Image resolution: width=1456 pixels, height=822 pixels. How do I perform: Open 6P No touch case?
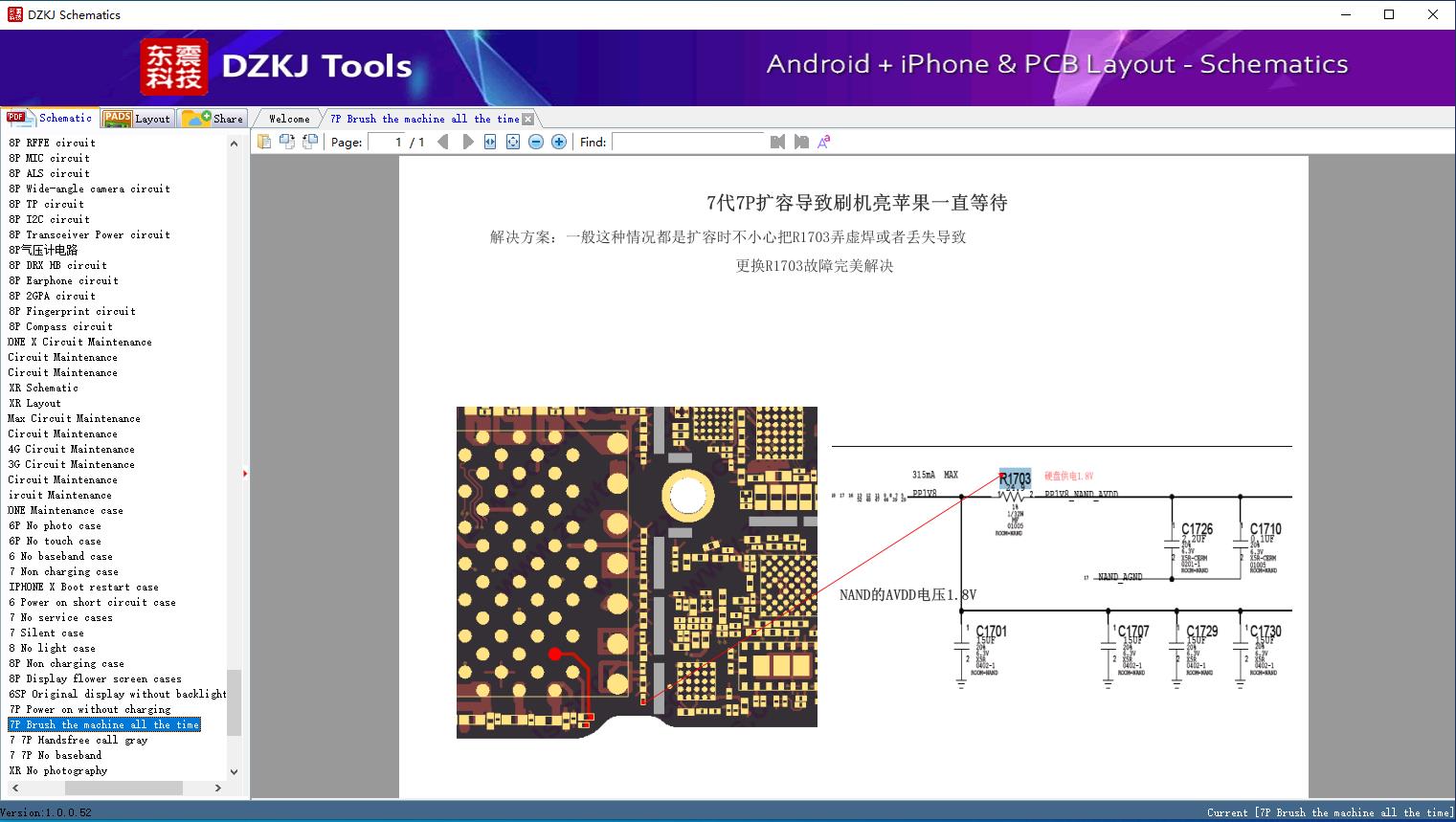tap(55, 541)
